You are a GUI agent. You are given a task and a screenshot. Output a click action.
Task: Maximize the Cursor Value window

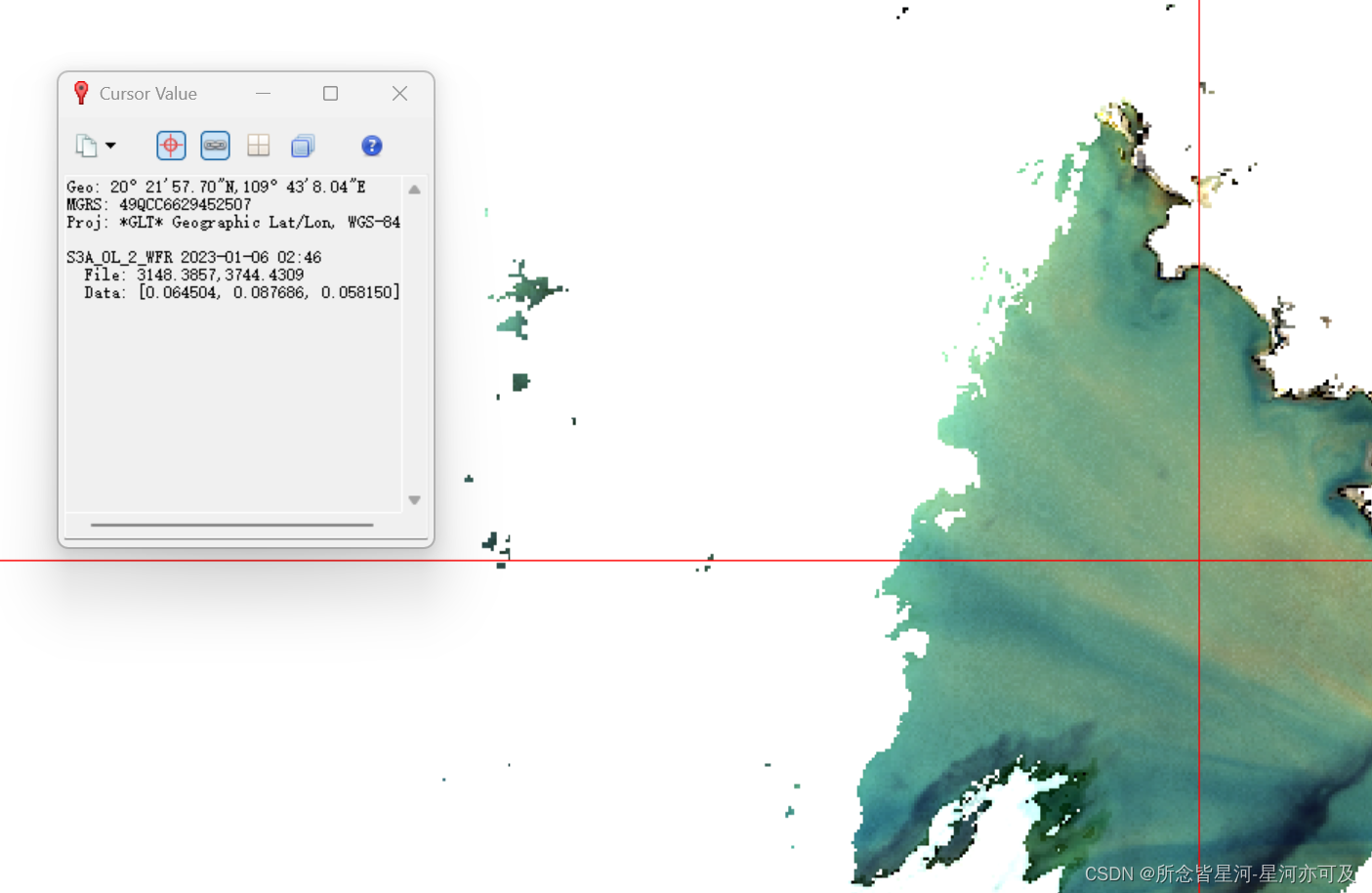pos(331,93)
